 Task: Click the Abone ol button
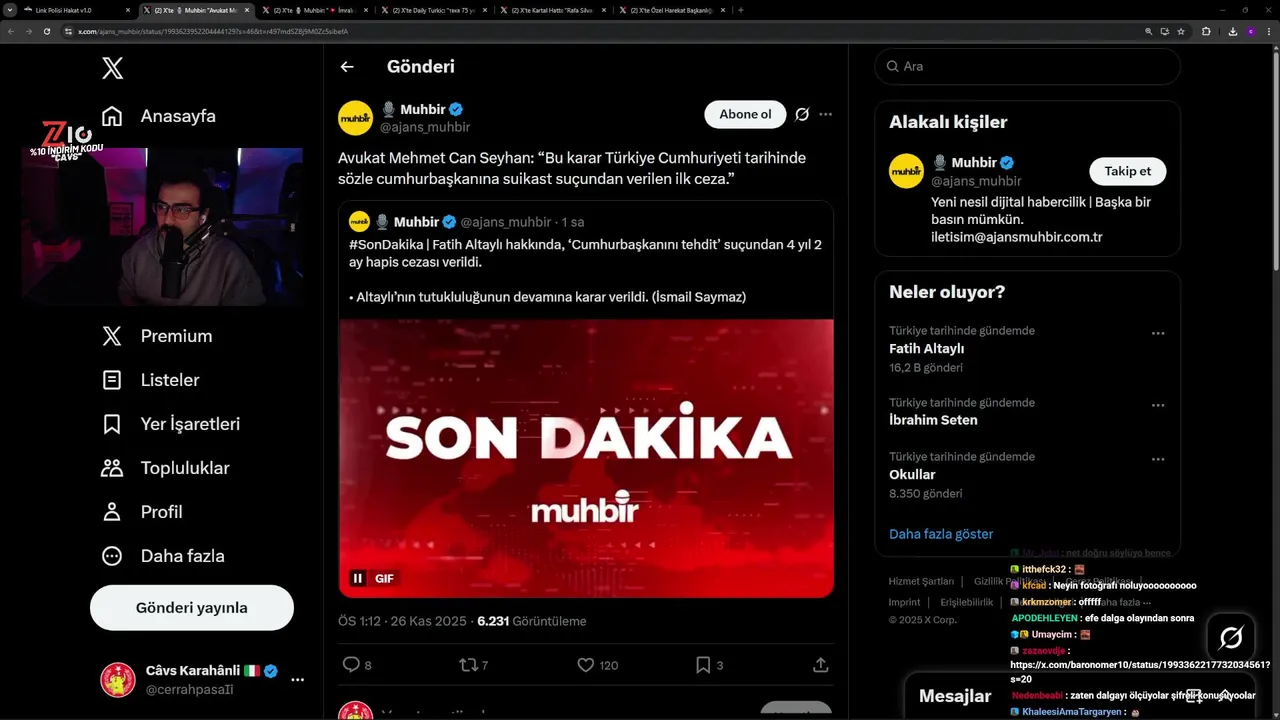pos(745,114)
